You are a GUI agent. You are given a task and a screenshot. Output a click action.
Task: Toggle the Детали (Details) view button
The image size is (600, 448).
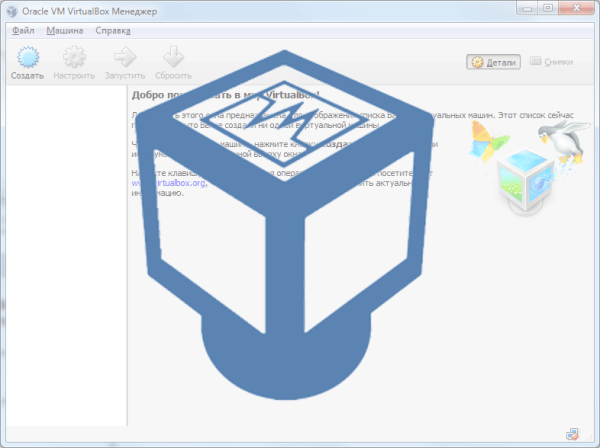pos(493,62)
